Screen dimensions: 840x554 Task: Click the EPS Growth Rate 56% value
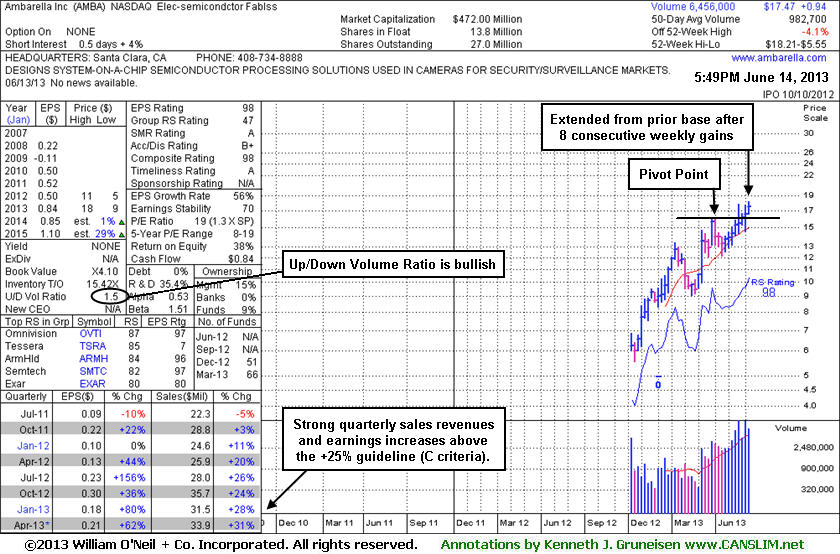[244, 196]
